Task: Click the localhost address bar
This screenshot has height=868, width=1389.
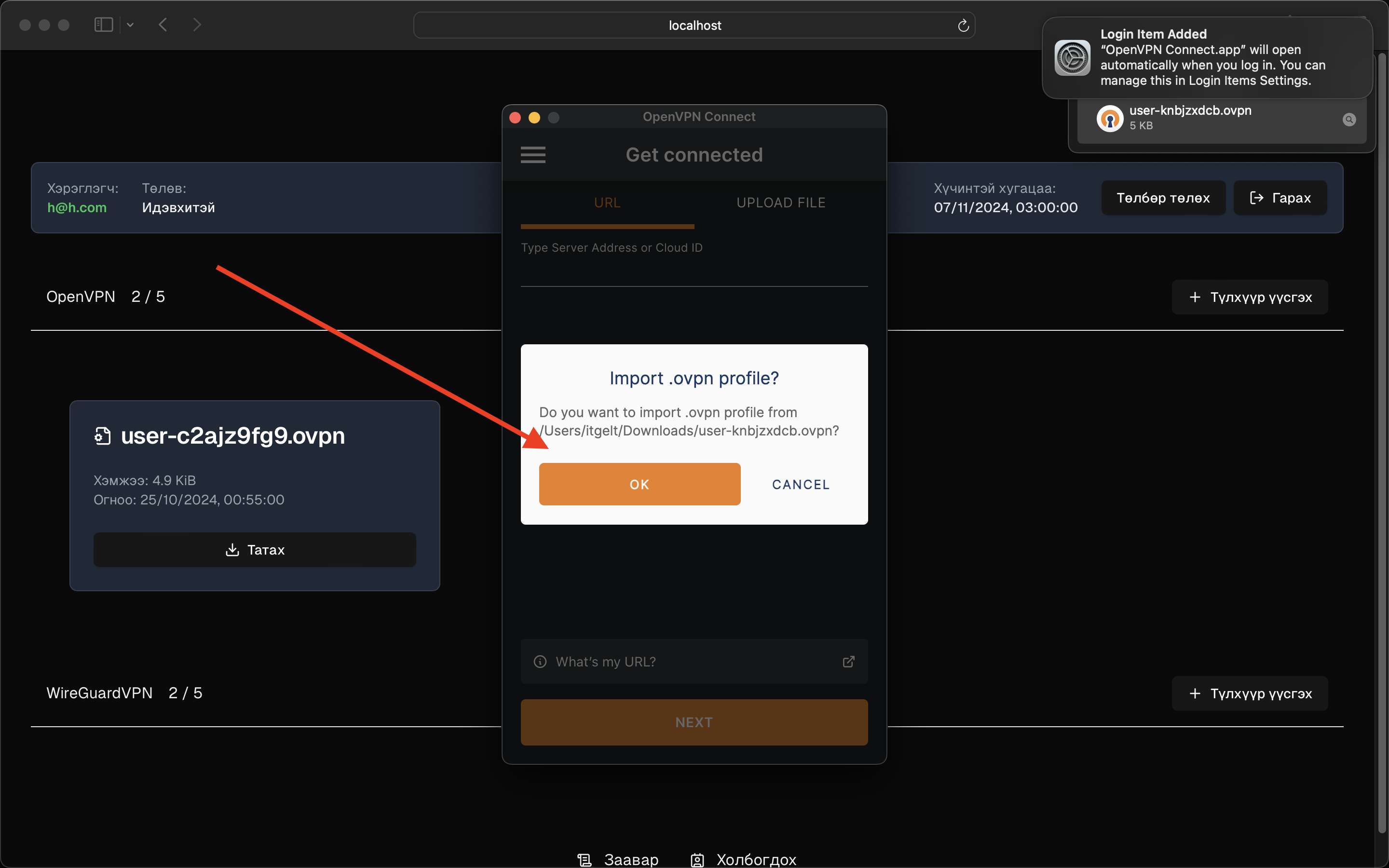Action: click(x=694, y=25)
